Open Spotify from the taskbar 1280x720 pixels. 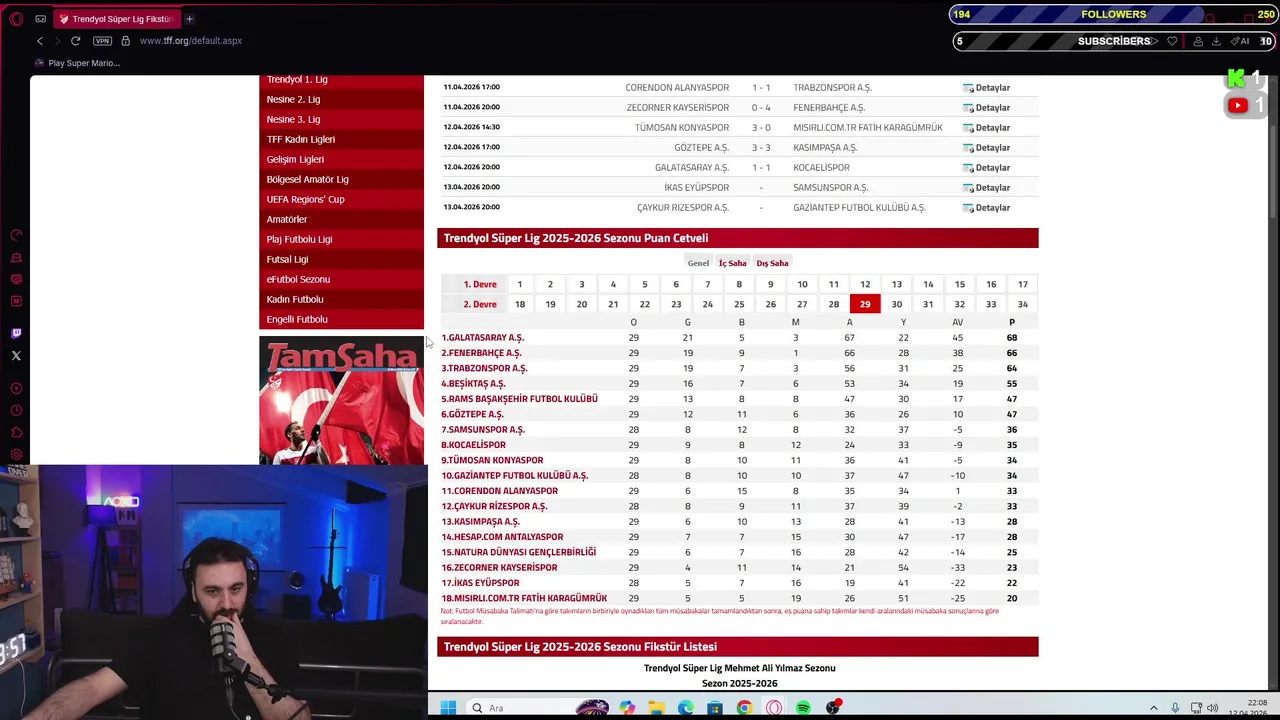coord(803,708)
